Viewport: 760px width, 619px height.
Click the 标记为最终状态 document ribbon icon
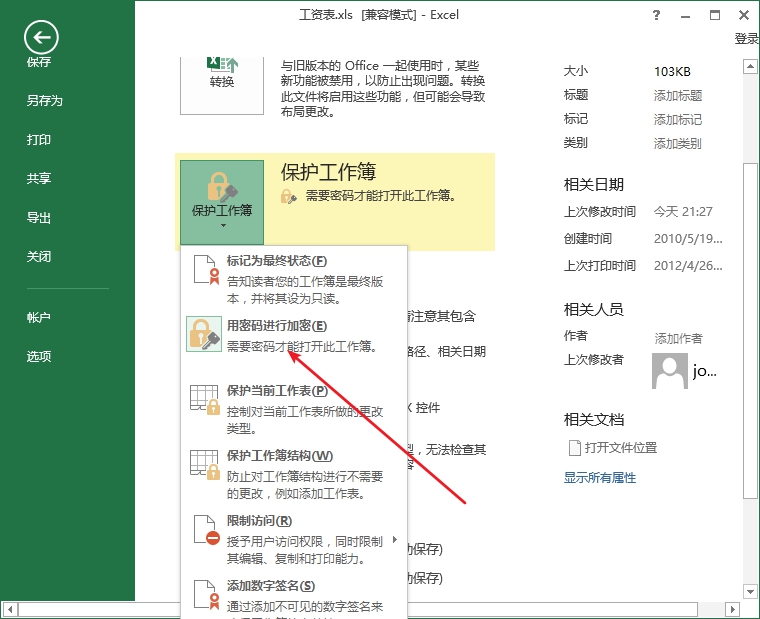[206, 270]
